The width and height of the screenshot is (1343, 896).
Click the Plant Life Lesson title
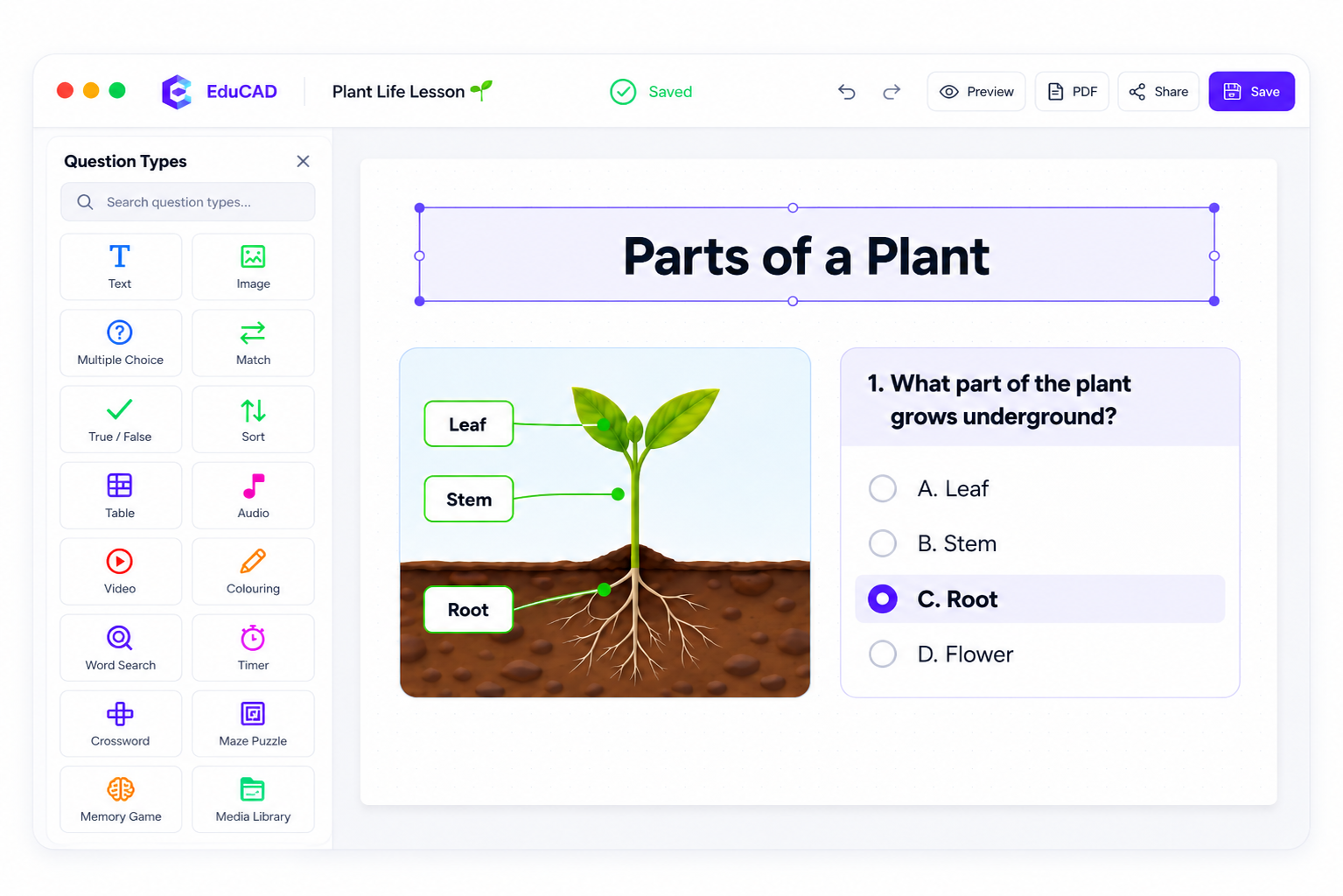[x=398, y=92]
